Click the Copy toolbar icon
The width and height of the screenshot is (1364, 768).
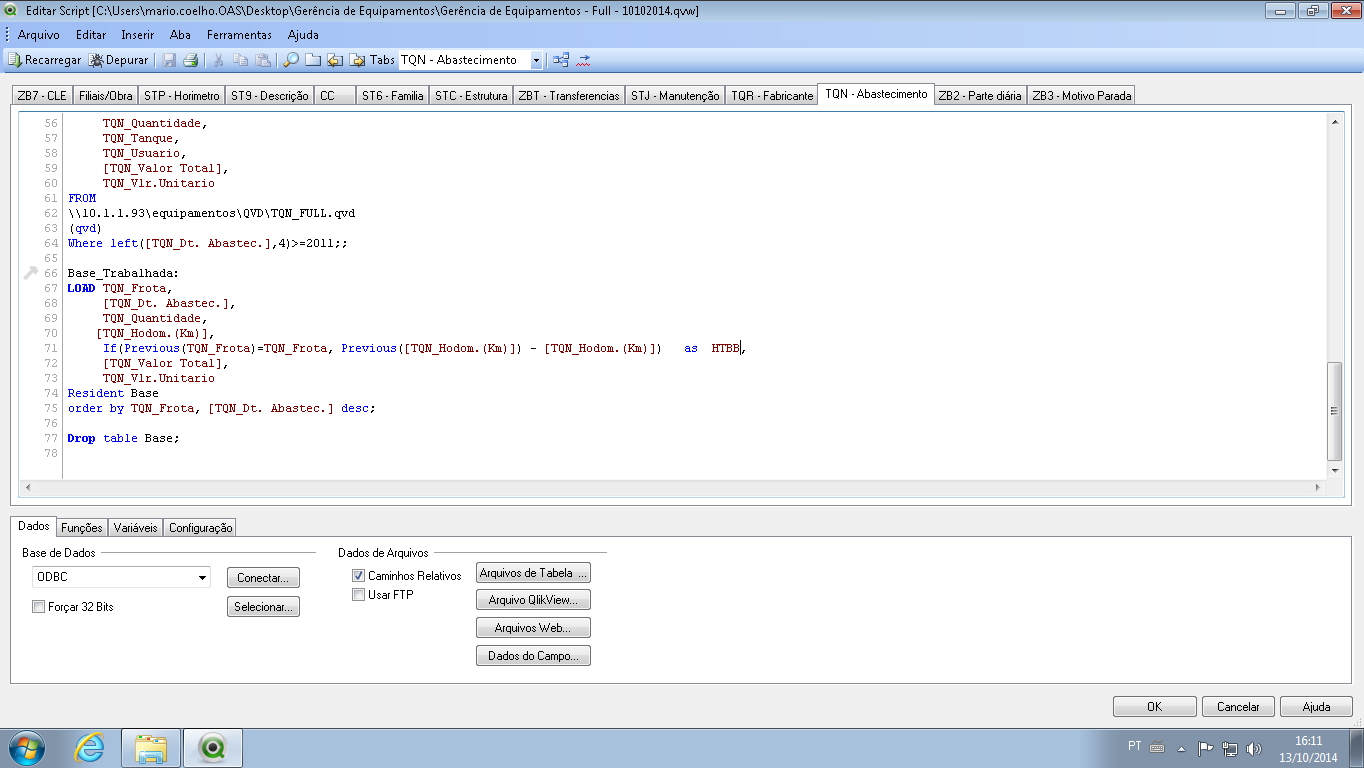[x=241, y=60]
